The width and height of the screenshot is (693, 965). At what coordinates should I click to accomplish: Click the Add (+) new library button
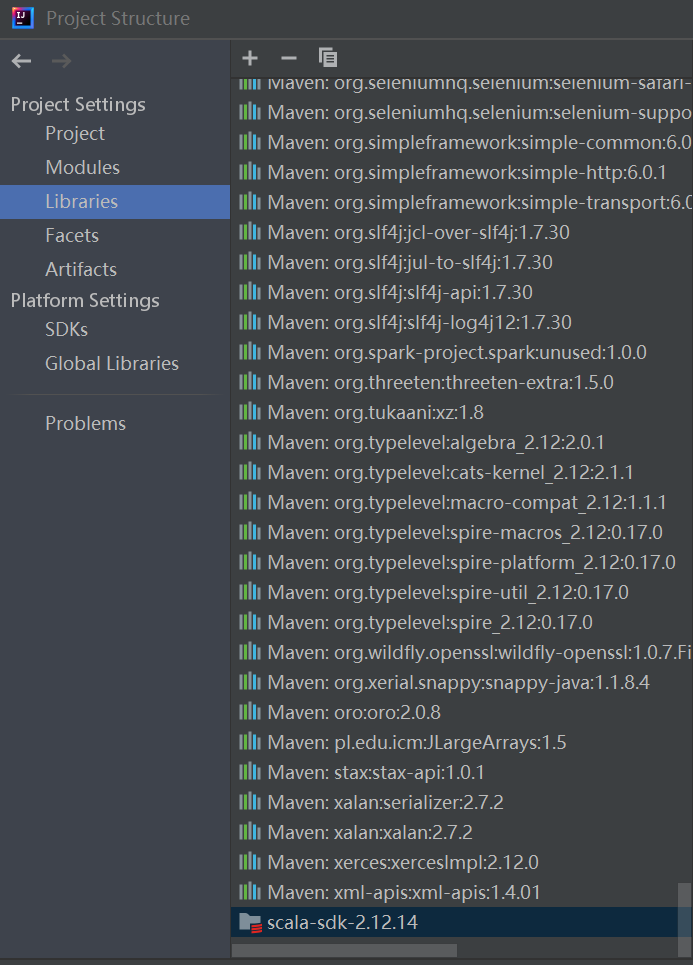pos(250,58)
